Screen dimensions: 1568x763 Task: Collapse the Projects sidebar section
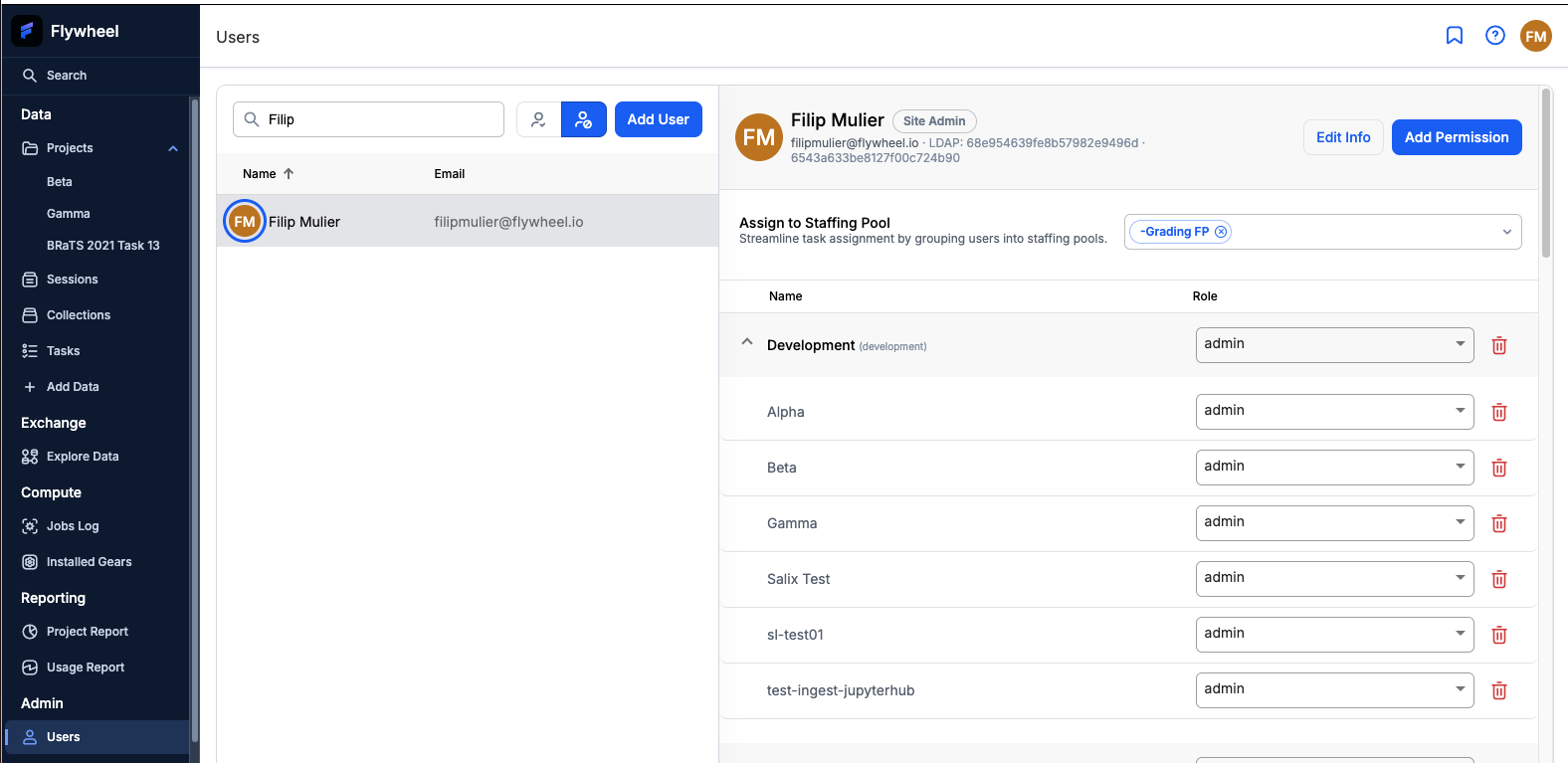click(x=173, y=148)
